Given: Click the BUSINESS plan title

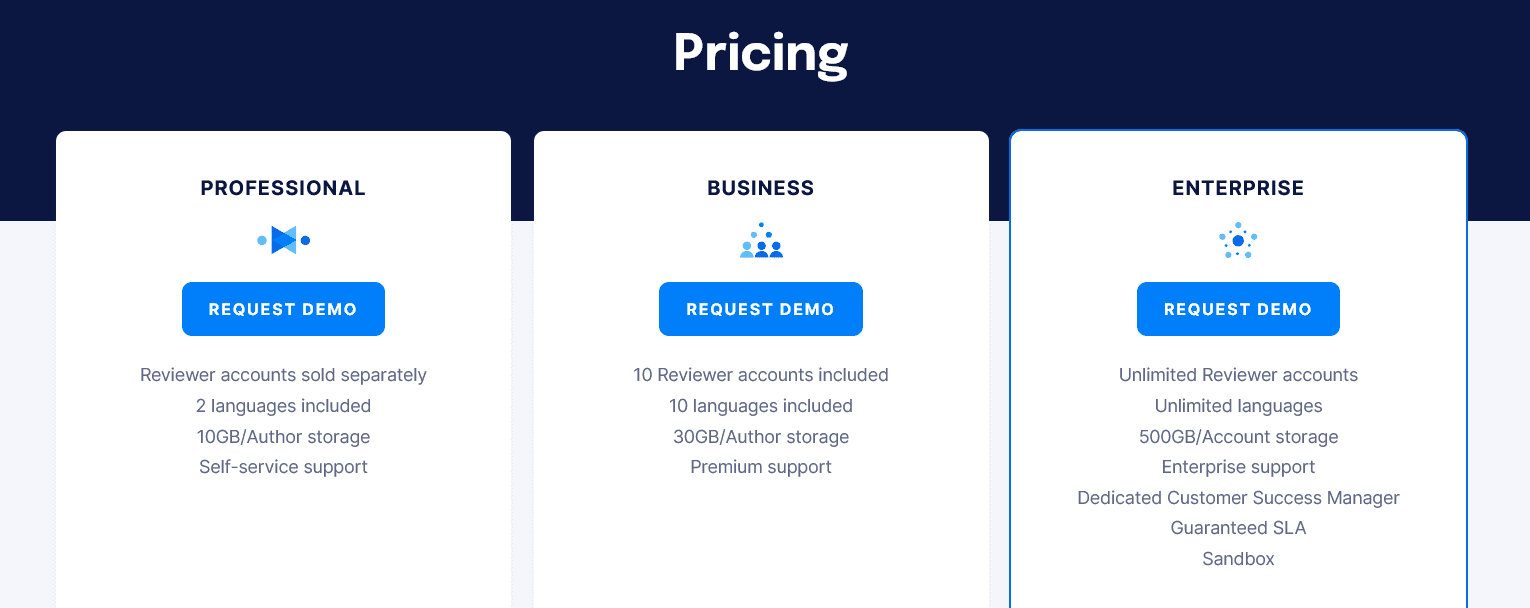Looking at the screenshot, I should (x=761, y=188).
